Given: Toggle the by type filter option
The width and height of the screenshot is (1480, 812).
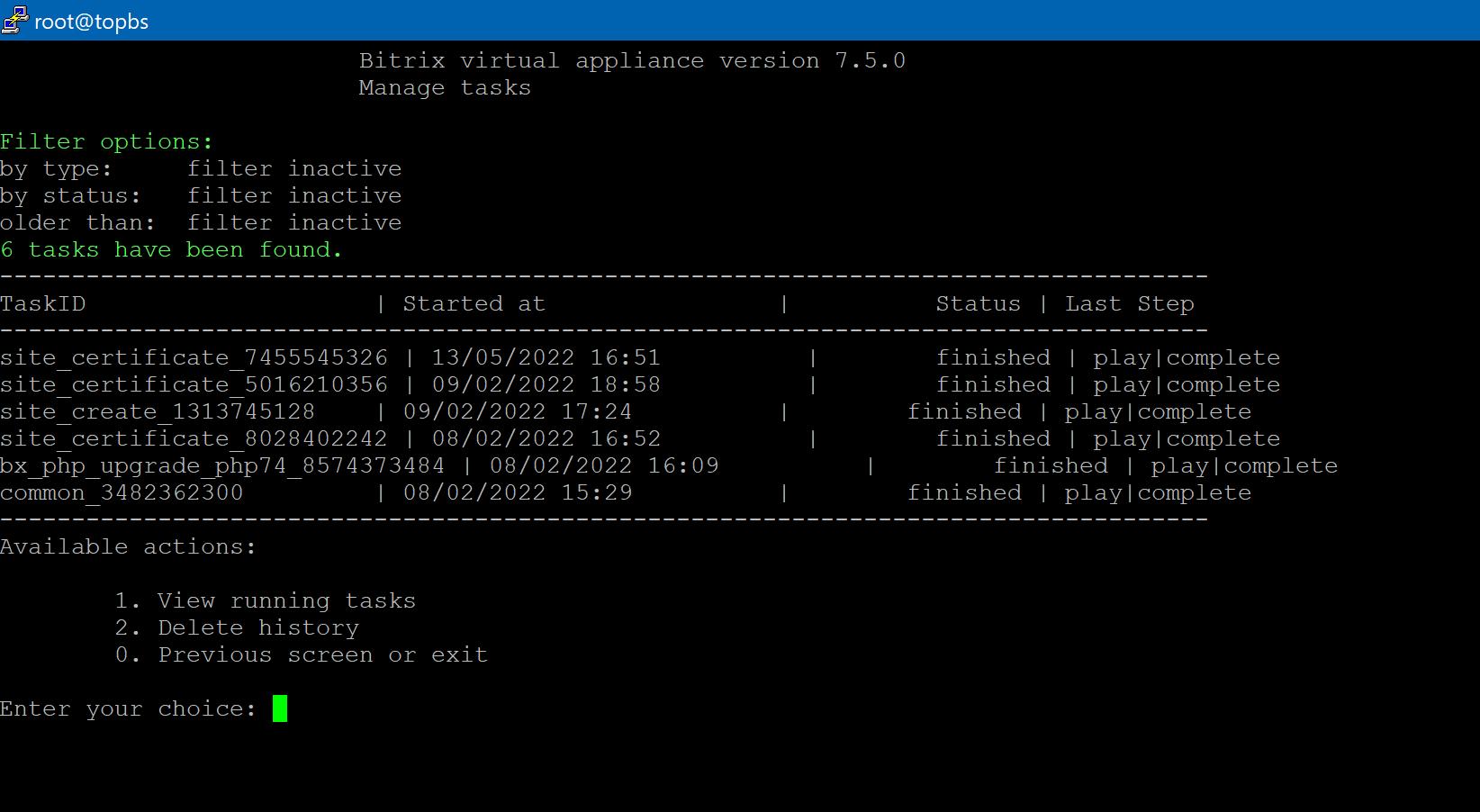Looking at the screenshot, I should coord(201,168).
